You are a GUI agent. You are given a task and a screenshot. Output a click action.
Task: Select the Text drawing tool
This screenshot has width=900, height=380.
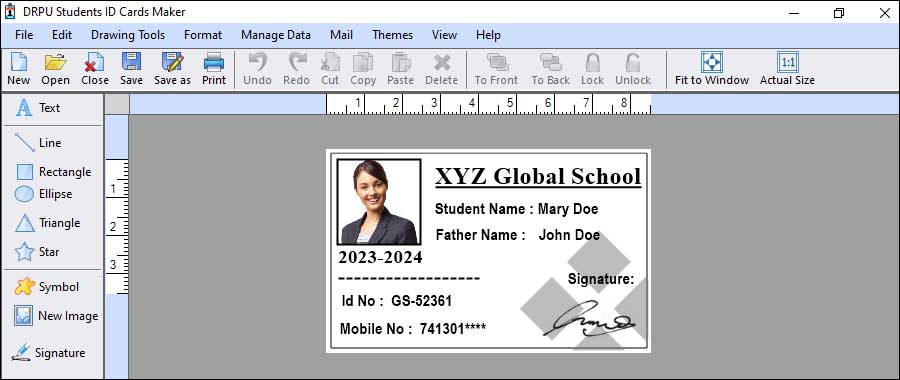point(38,107)
